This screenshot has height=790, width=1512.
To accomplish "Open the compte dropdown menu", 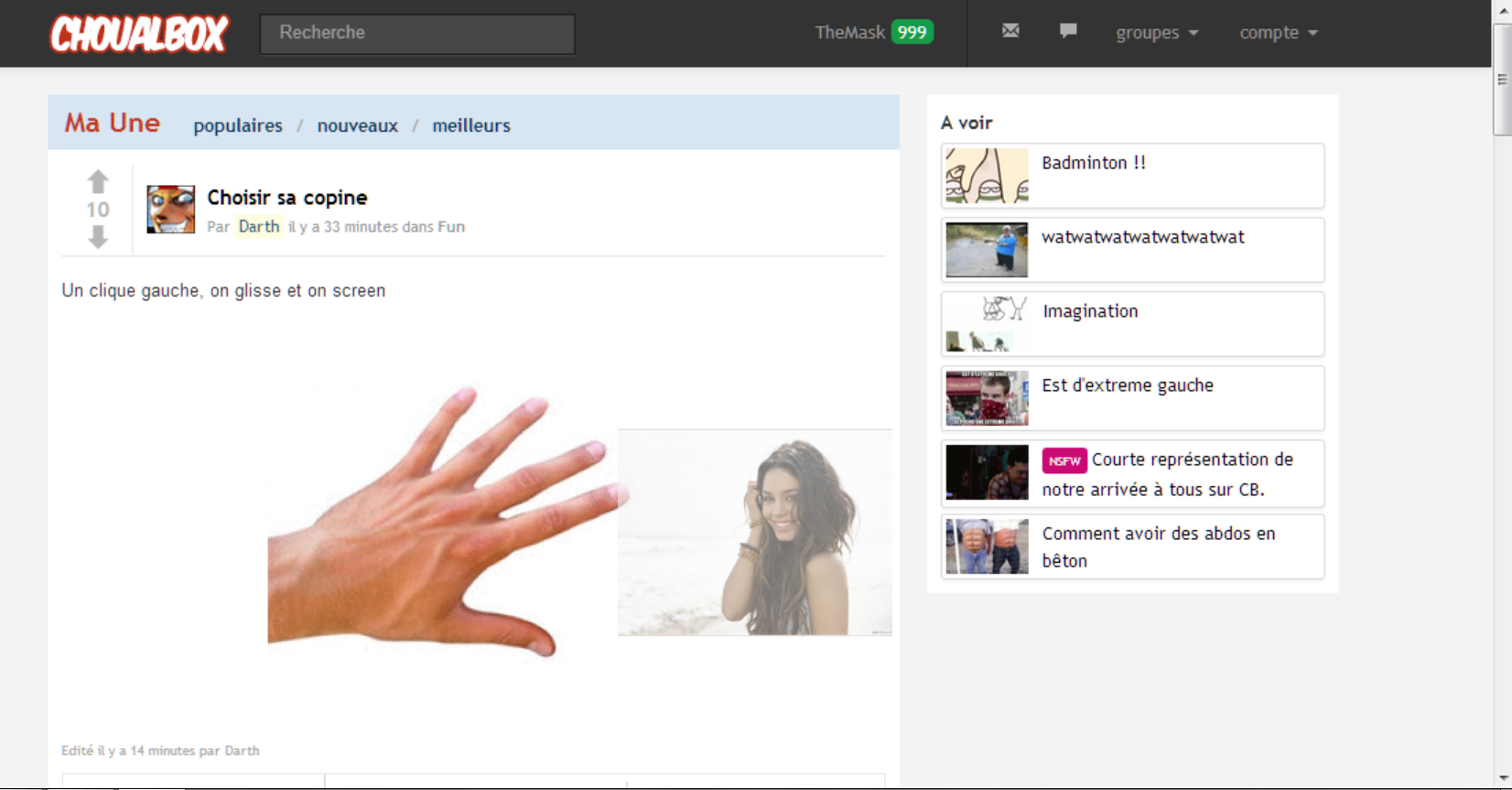I will click(x=1278, y=33).
